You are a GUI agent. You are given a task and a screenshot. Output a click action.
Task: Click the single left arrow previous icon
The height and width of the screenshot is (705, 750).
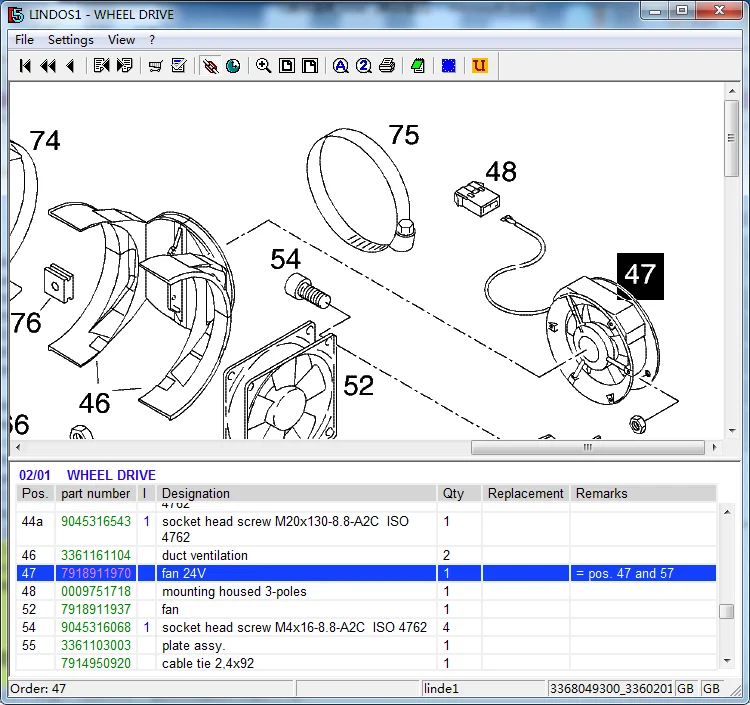click(x=70, y=66)
